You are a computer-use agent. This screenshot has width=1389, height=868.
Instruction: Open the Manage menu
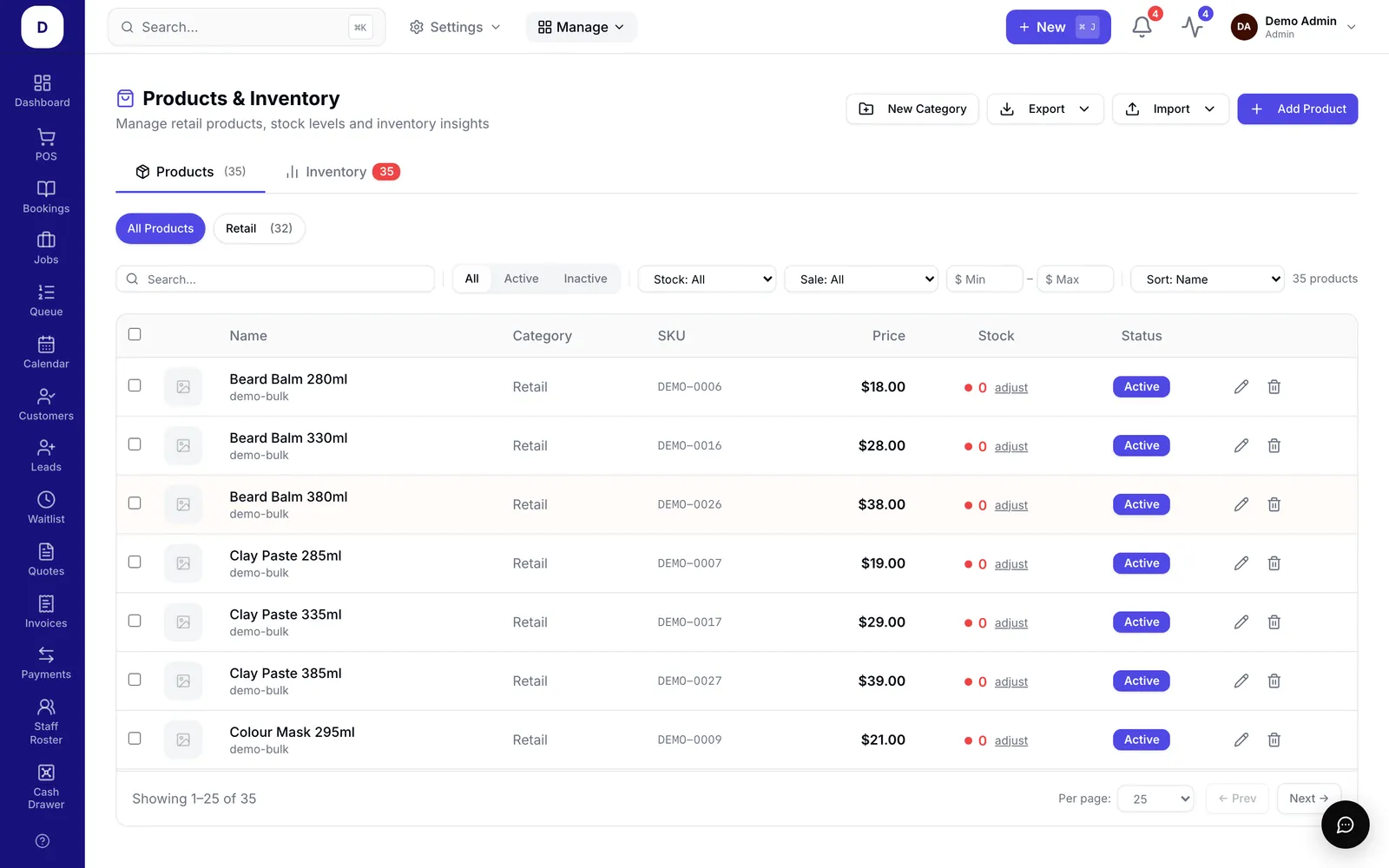point(581,27)
